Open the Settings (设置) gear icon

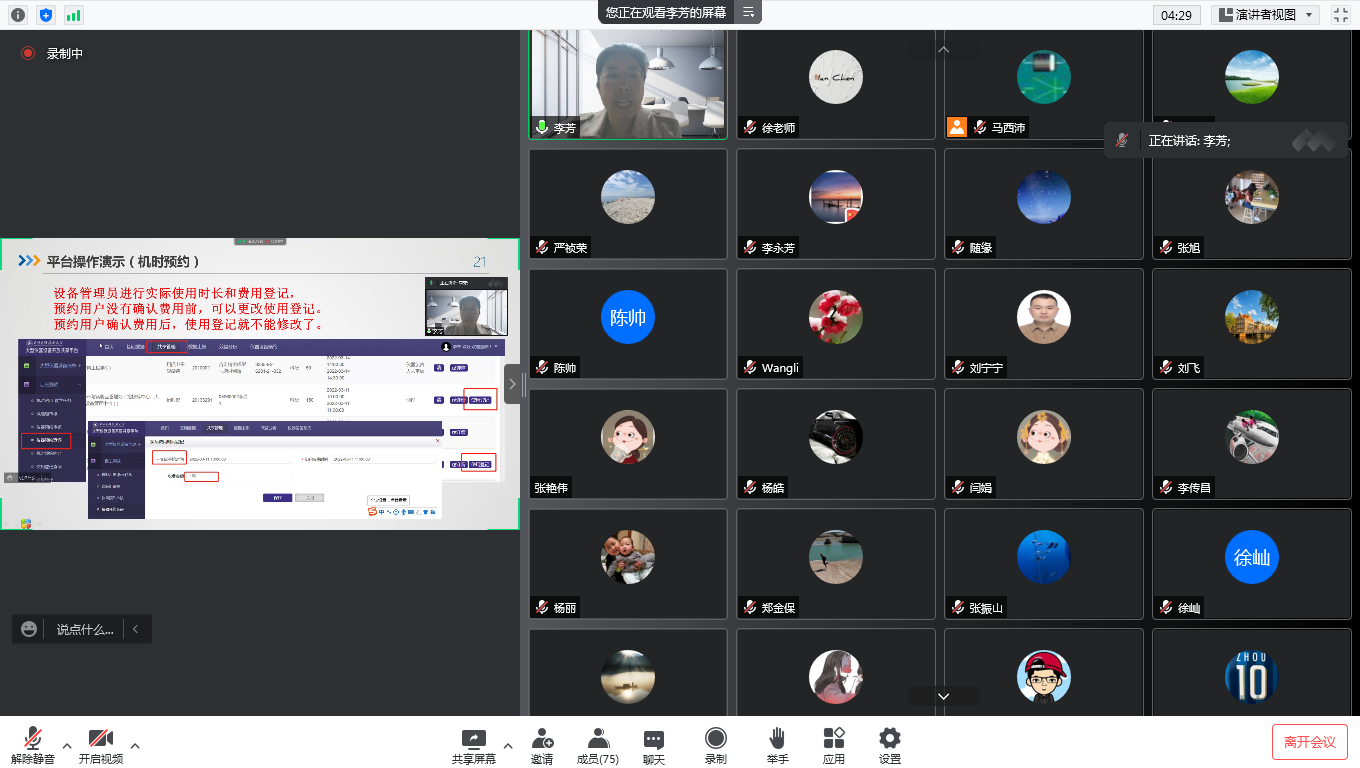click(890, 745)
